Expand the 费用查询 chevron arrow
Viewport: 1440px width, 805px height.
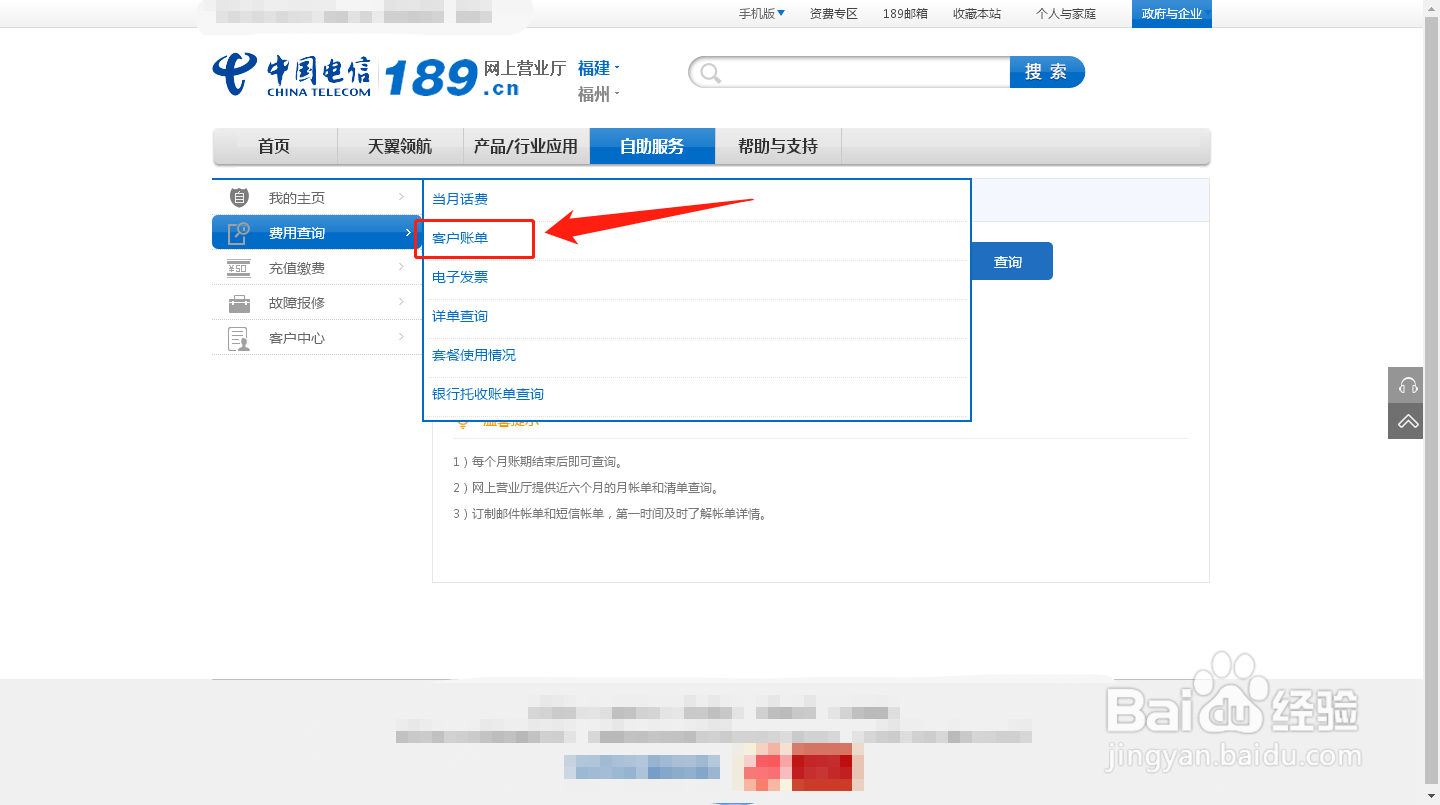pyautogui.click(x=408, y=233)
